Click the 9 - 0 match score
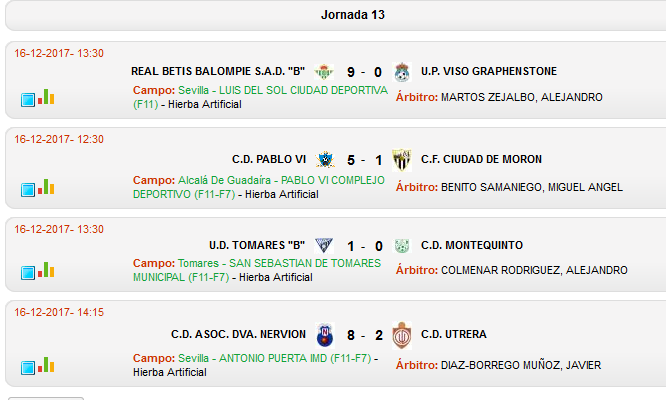Image resolution: width=666 pixels, height=400 pixels. click(364, 72)
